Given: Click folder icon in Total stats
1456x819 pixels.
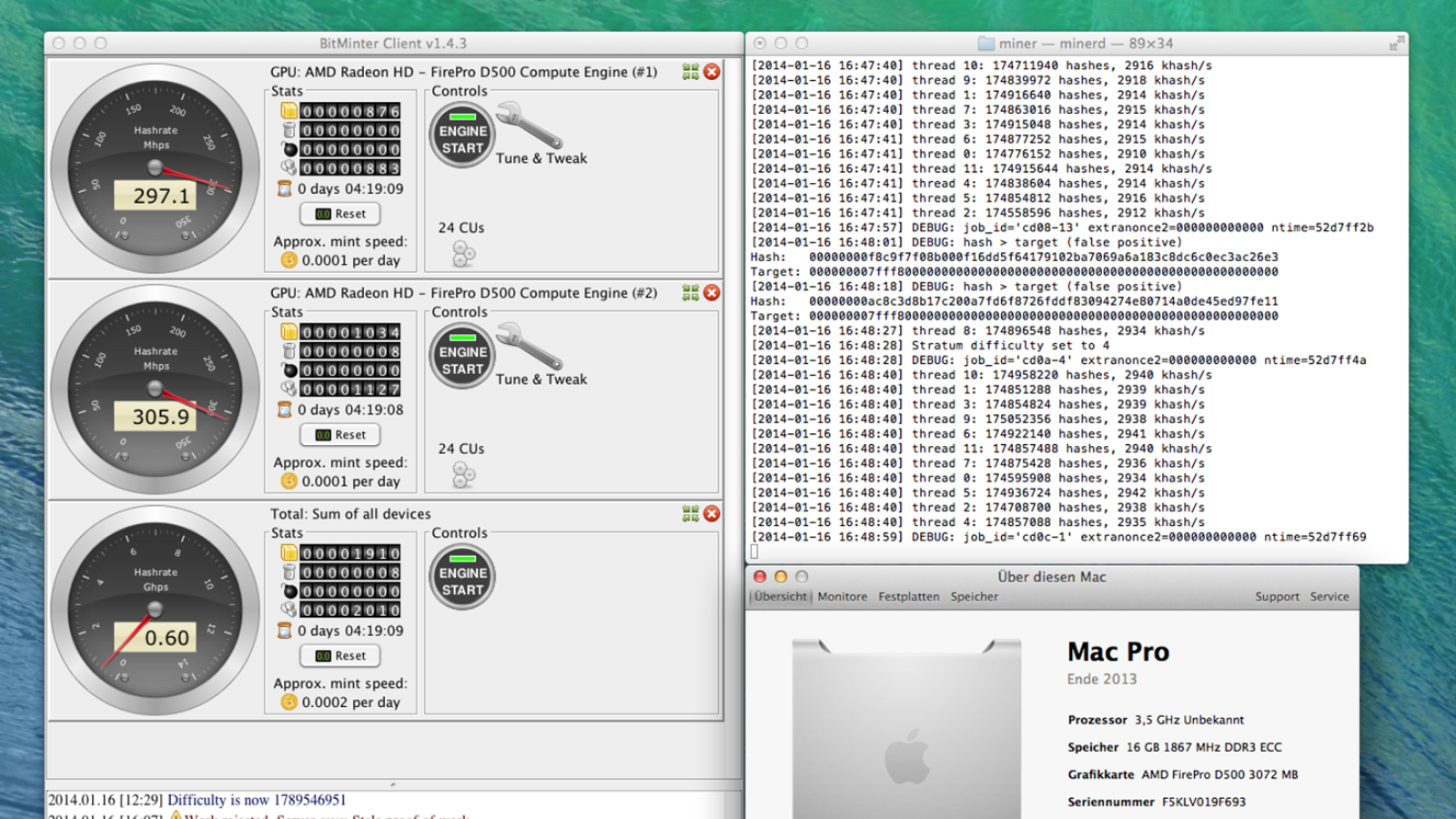Looking at the screenshot, I should 289,553.
